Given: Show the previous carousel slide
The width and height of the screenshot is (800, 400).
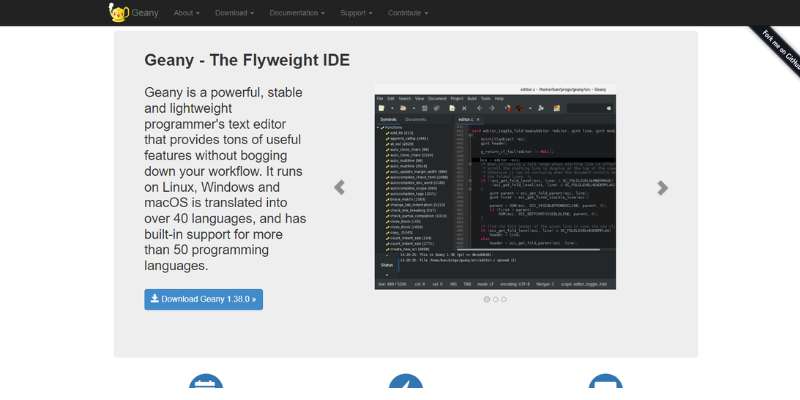Looking at the screenshot, I should 339,188.
